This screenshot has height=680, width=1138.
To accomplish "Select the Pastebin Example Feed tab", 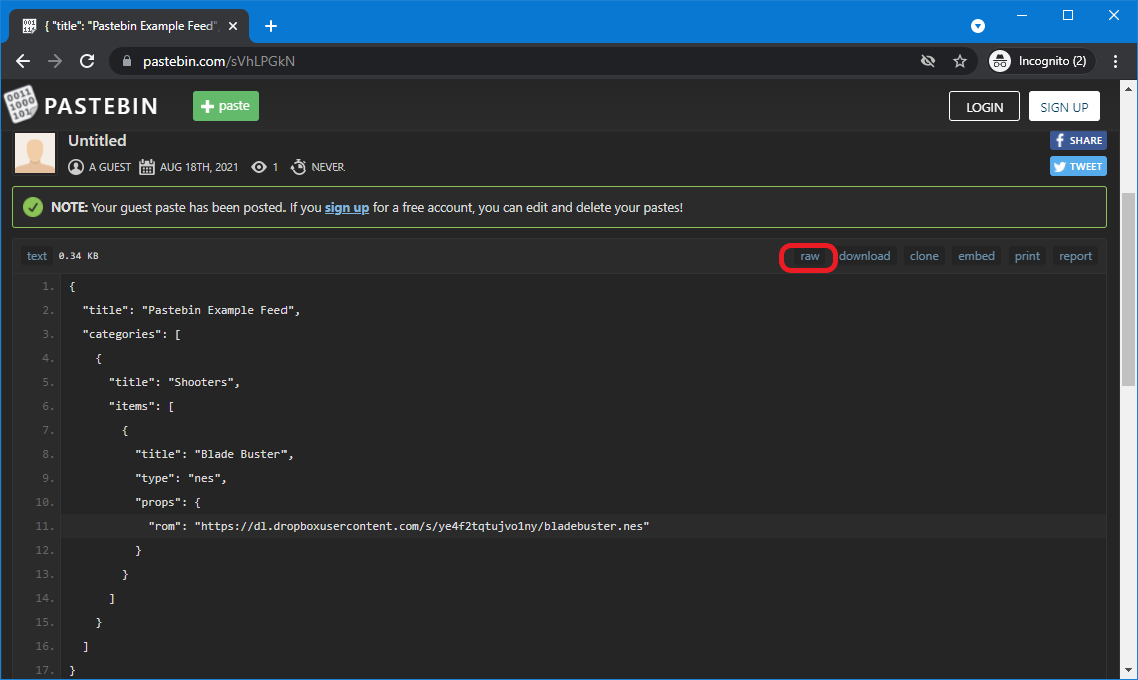I will click(x=129, y=26).
